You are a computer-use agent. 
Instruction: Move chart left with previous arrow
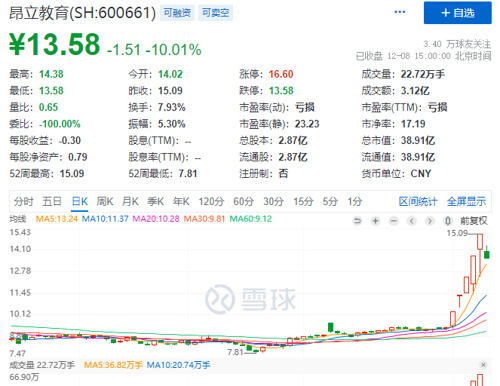pos(412,221)
